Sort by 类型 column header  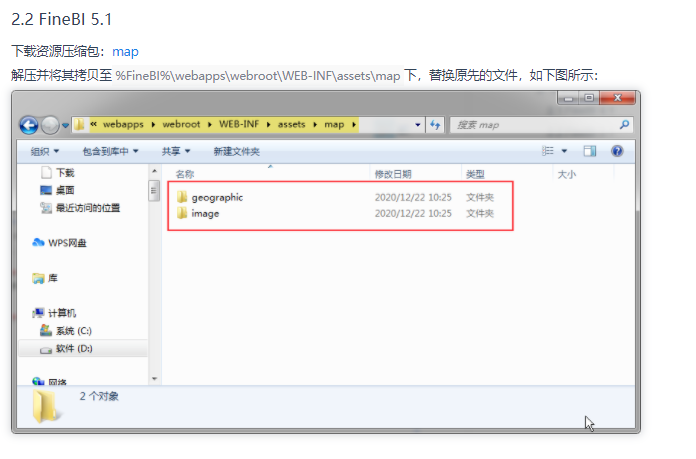(475, 174)
